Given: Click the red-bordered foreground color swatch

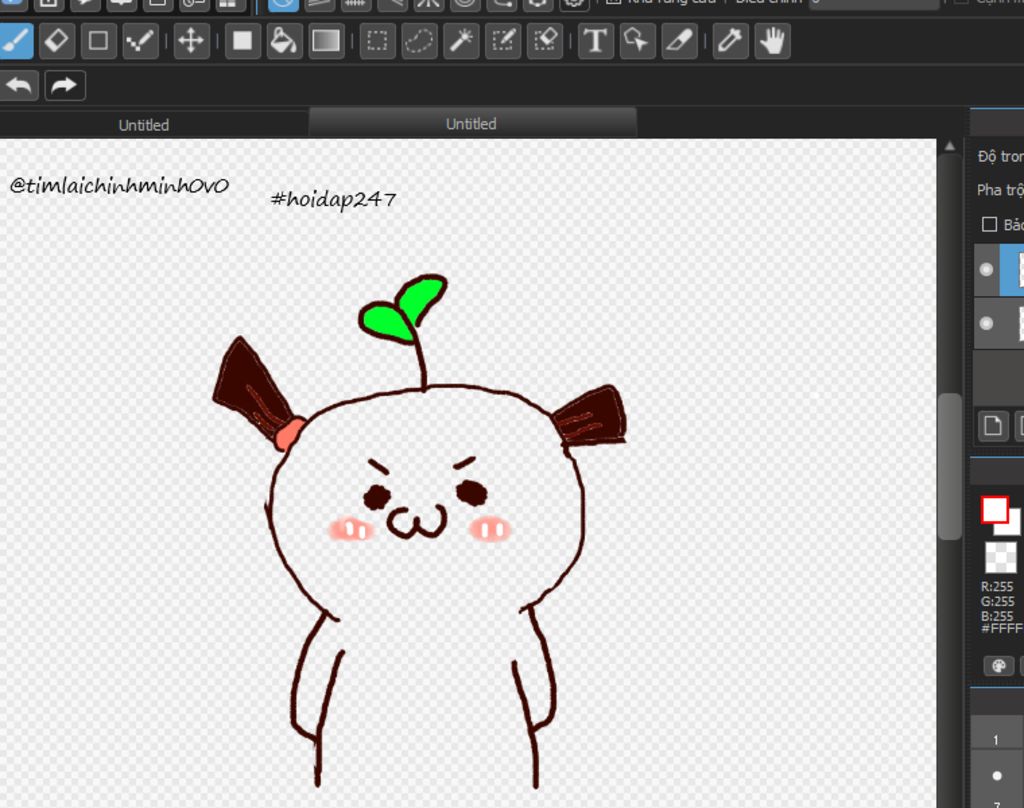Looking at the screenshot, I should (994, 510).
